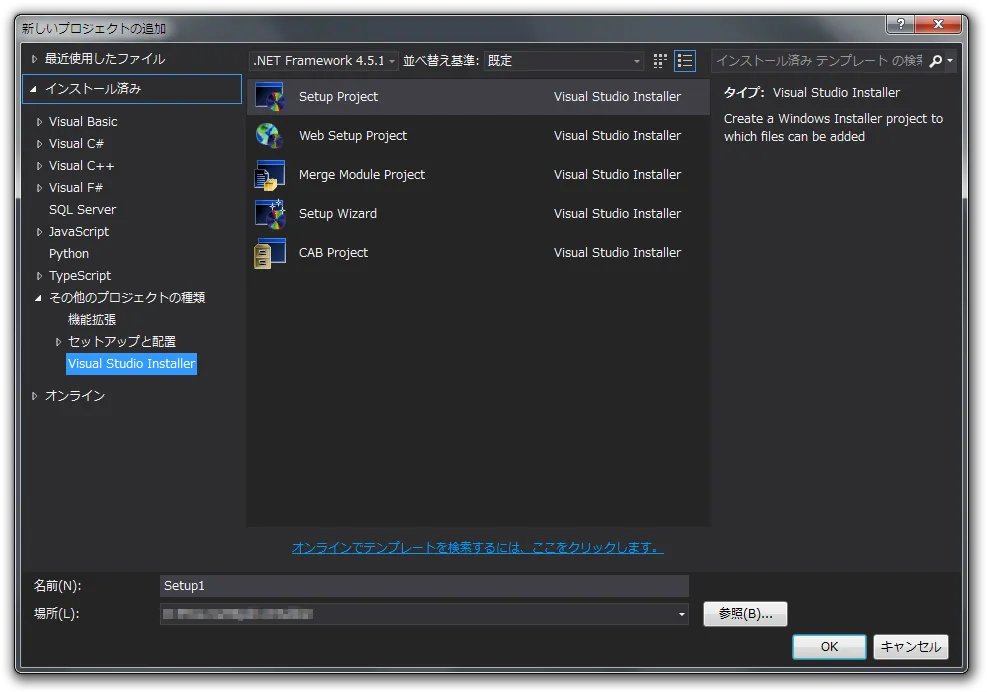Click Visual Studio Installer type in CAB Project row
This screenshot has height=692, width=987.
618,252
